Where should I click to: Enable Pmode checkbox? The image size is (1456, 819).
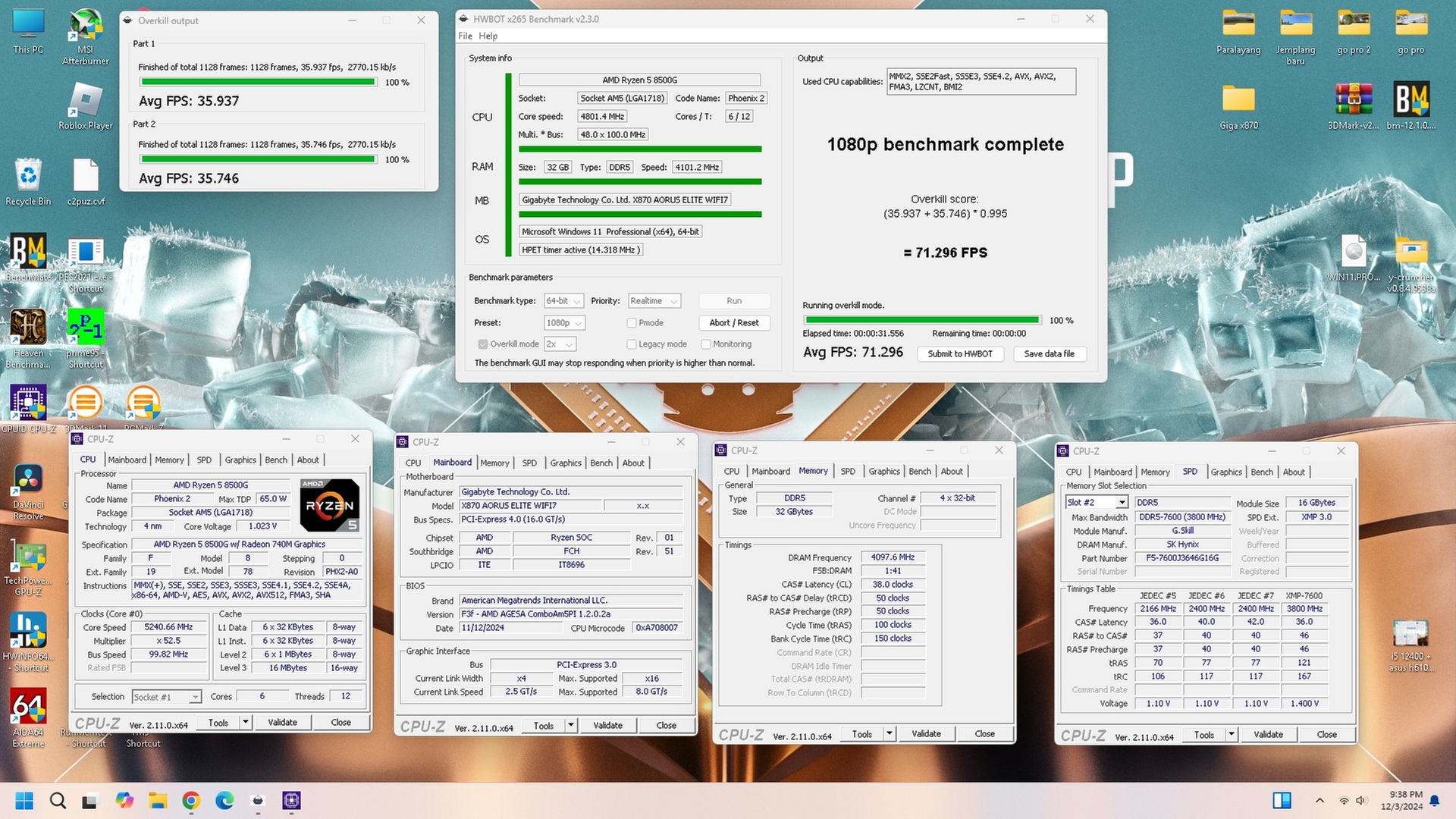point(631,323)
